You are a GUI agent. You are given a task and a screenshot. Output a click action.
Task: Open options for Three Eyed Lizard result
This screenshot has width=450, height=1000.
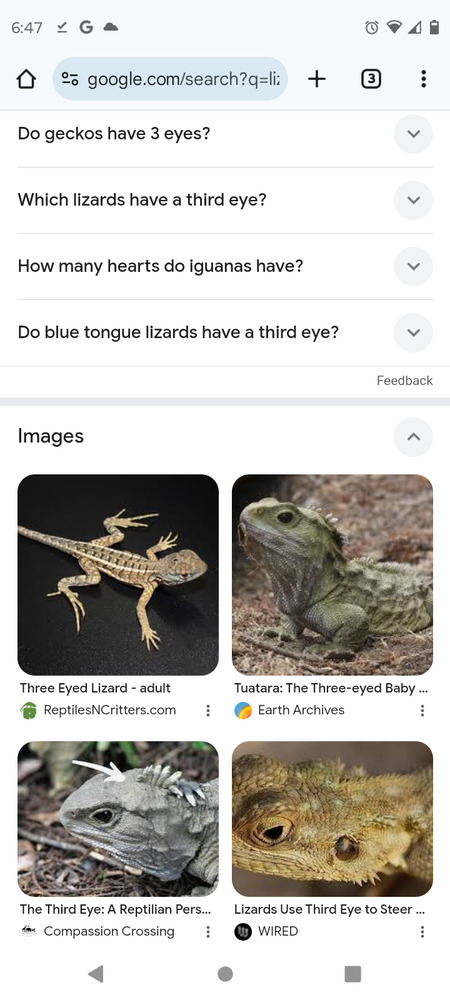click(x=208, y=710)
